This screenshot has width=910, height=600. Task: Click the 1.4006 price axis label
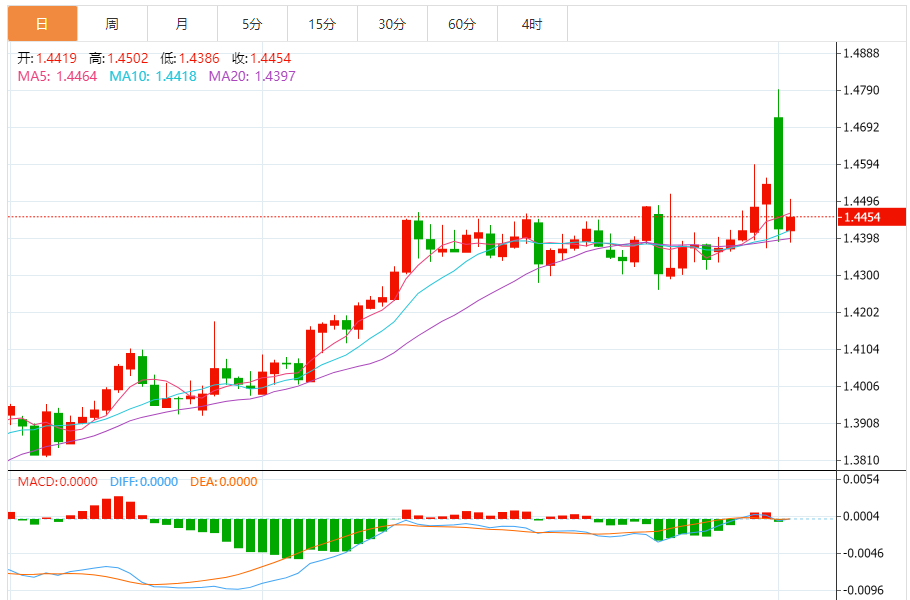[x=861, y=386]
